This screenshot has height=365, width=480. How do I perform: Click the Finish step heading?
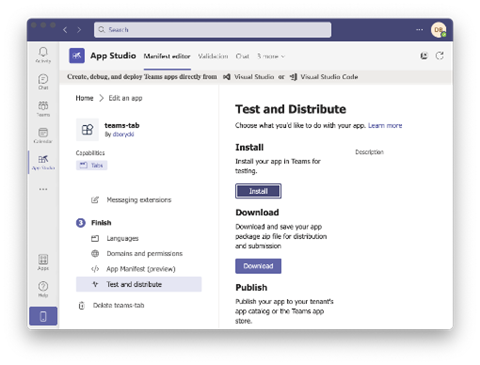tap(101, 223)
